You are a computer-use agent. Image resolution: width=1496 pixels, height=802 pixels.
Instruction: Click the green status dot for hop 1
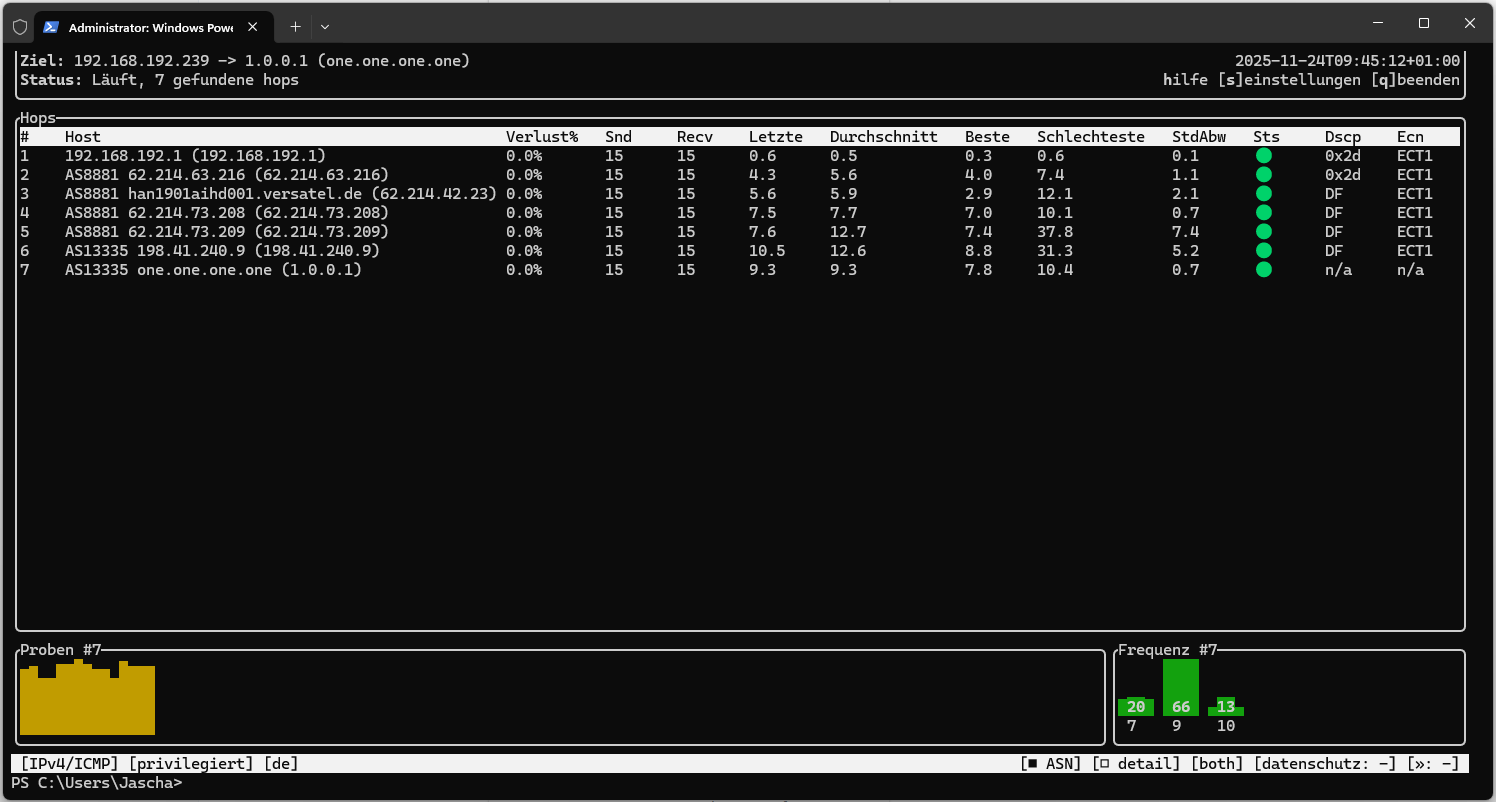pyautogui.click(x=1263, y=156)
